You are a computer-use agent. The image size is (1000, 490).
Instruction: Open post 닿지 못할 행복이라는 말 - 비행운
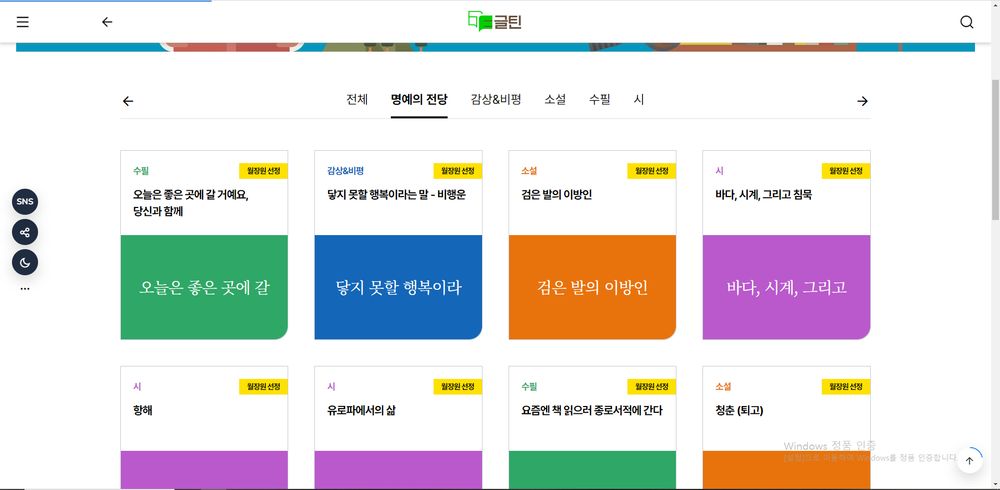click(x=396, y=195)
